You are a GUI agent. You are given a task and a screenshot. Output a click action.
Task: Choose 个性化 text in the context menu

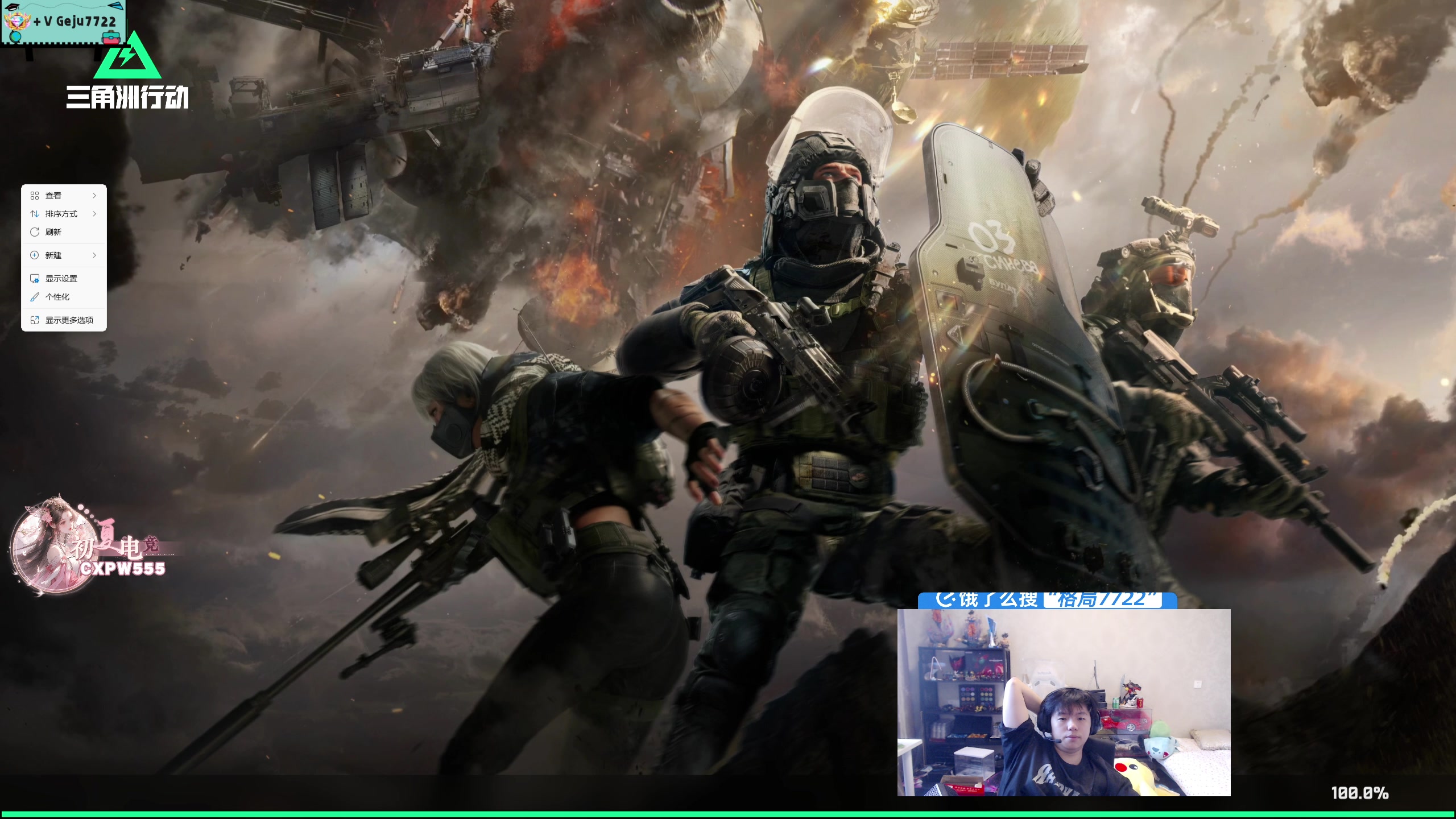point(57,297)
